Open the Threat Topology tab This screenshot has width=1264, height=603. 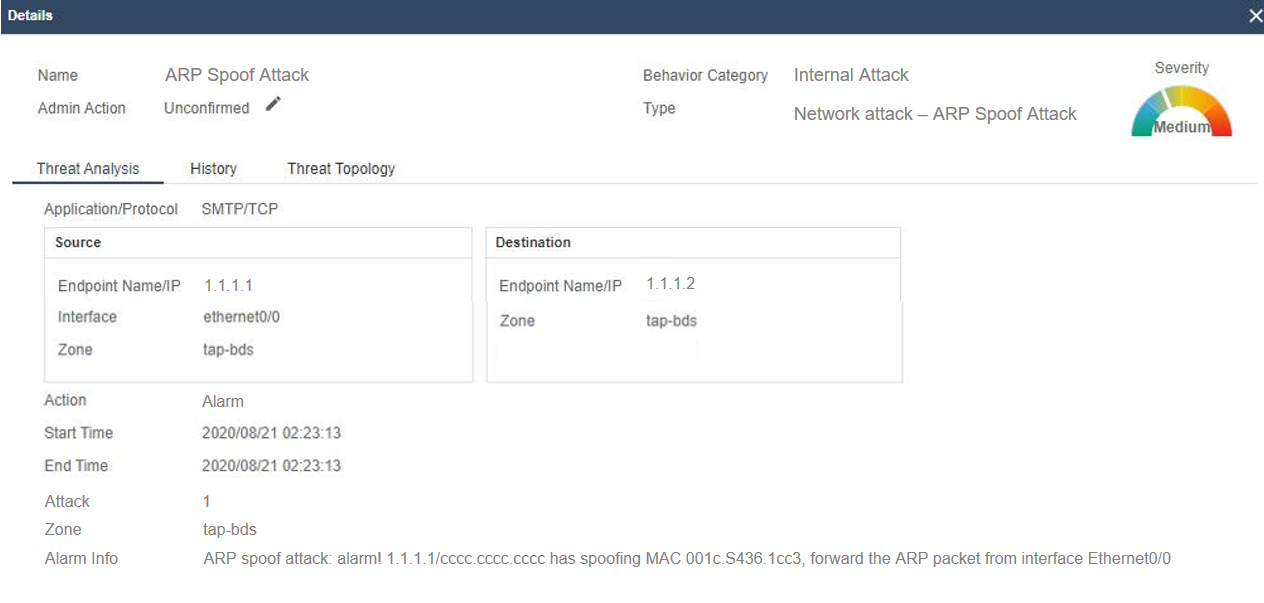point(341,169)
